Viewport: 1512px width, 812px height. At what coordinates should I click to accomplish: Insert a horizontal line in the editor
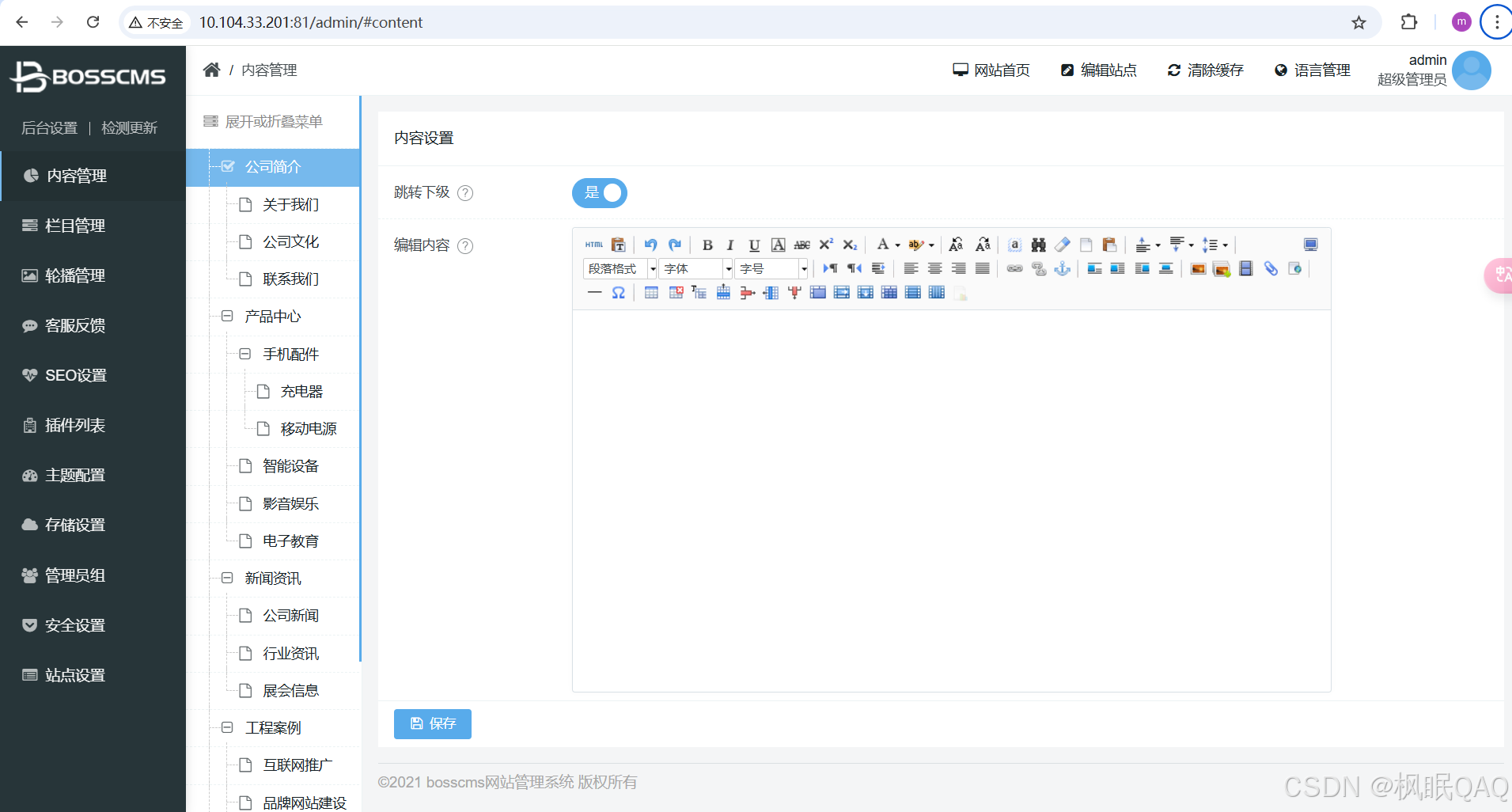coord(595,293)
